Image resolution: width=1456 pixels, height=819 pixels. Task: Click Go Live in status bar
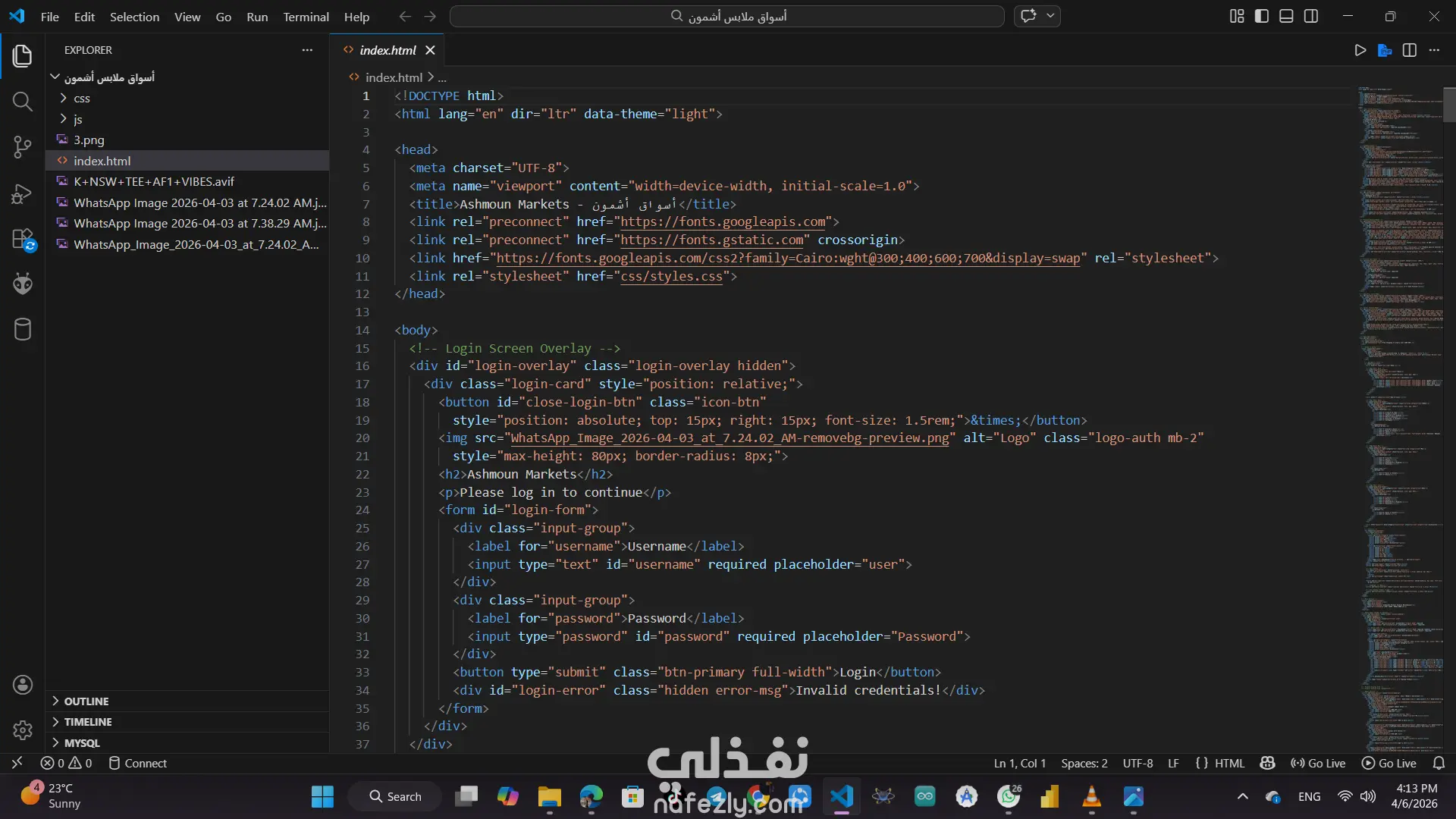[x=1318, y=763]
